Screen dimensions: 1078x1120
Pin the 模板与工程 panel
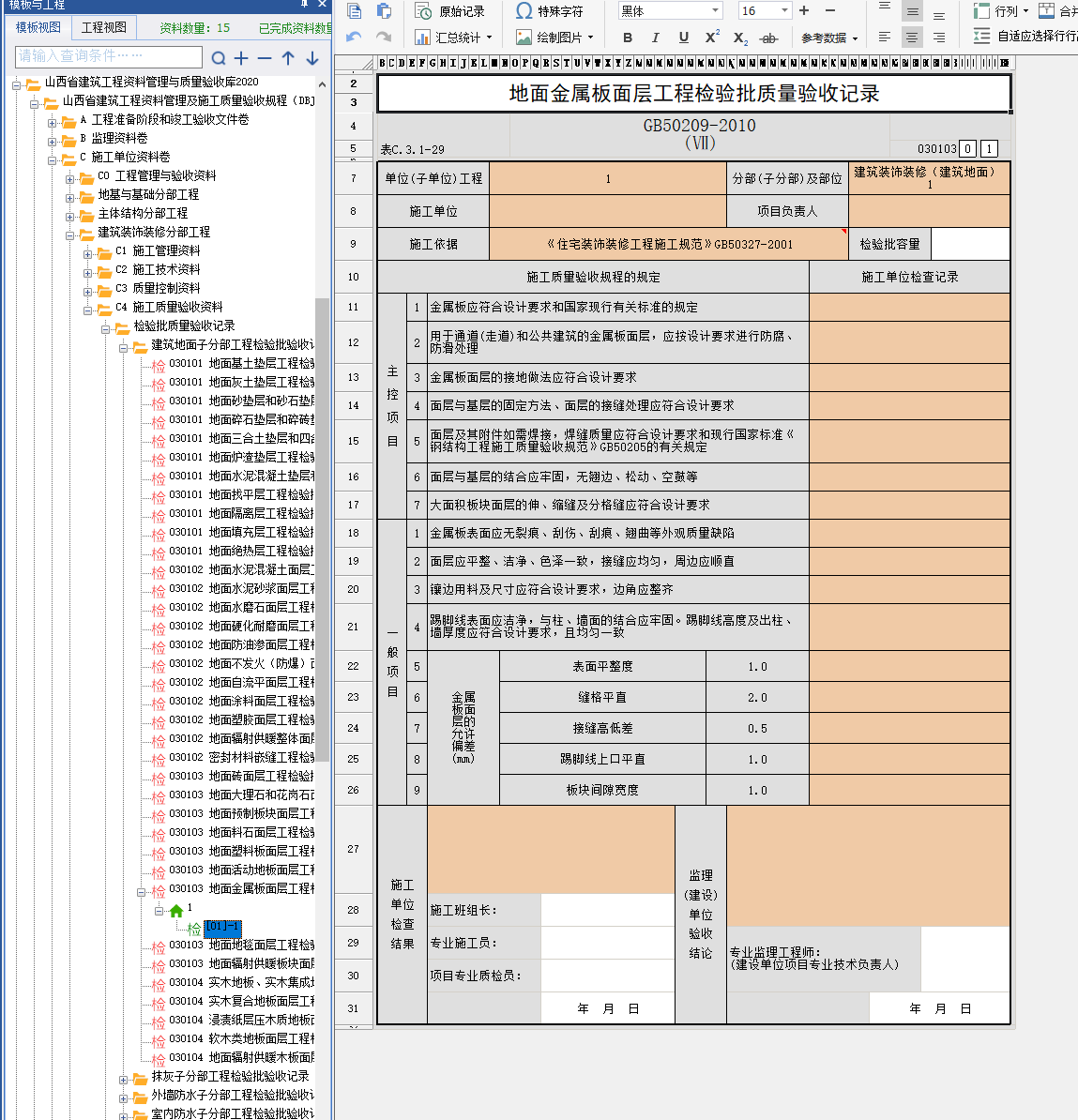coord(304,5)
